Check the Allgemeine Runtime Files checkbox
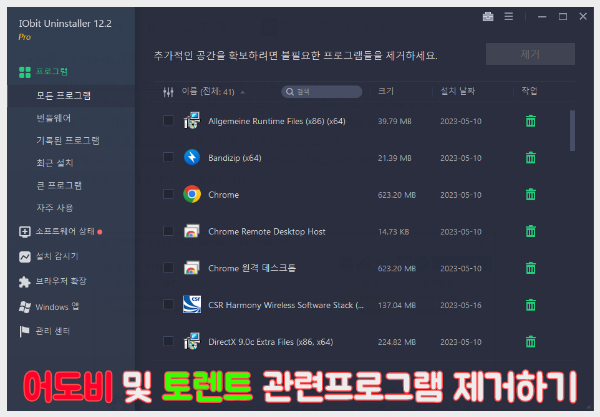 coord(168,121)
